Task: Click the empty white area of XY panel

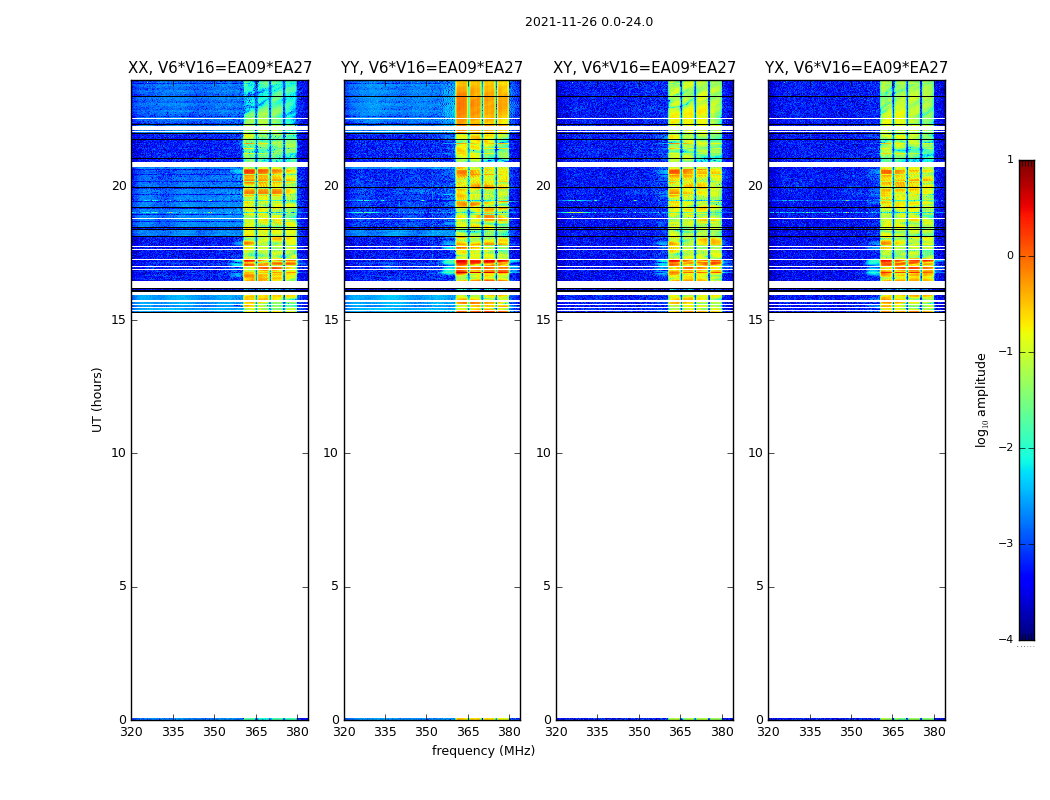Action: click(x=644, y=500)
